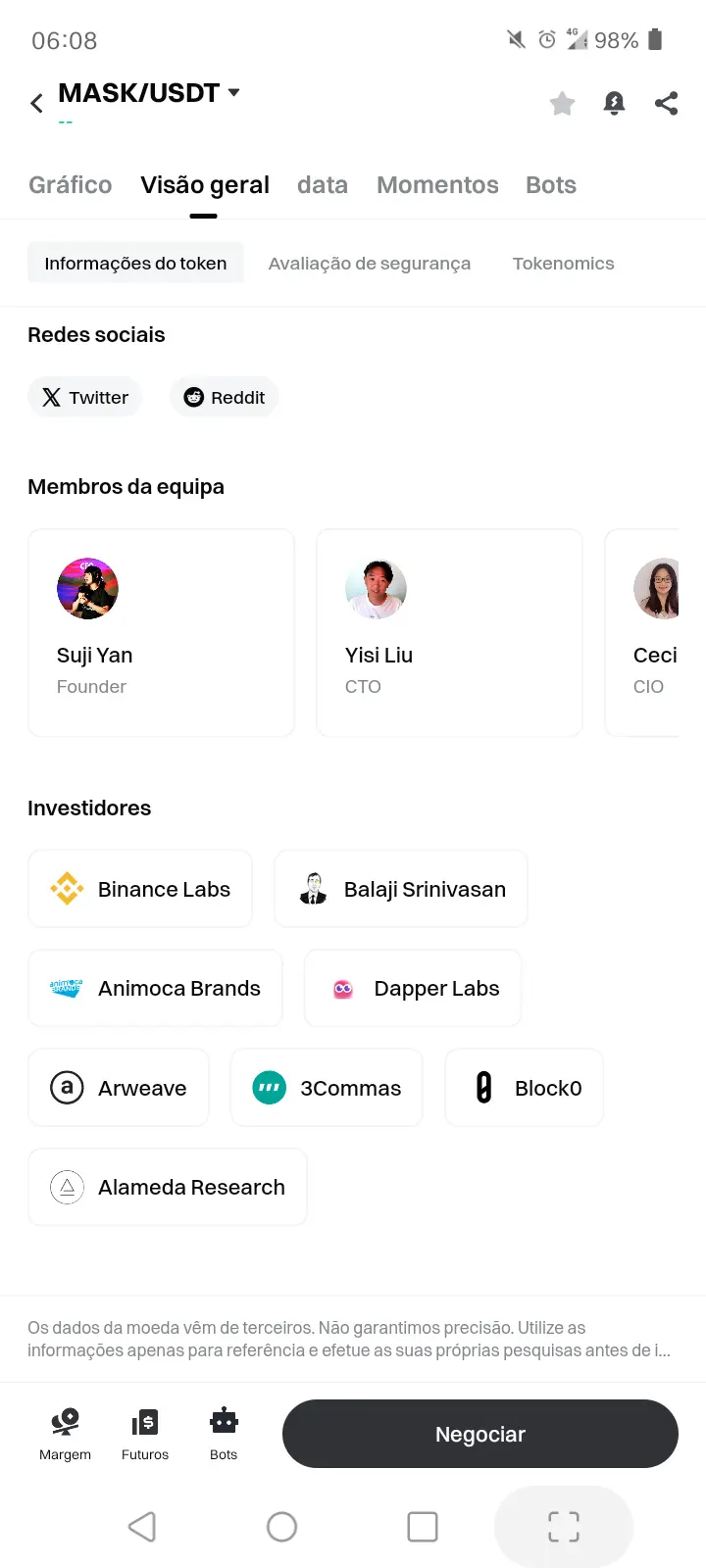Image resolution: width=706 pixels, height=1568 pixels.
Task: Toggle the favorite star icon
Action: tap(562, 103)
